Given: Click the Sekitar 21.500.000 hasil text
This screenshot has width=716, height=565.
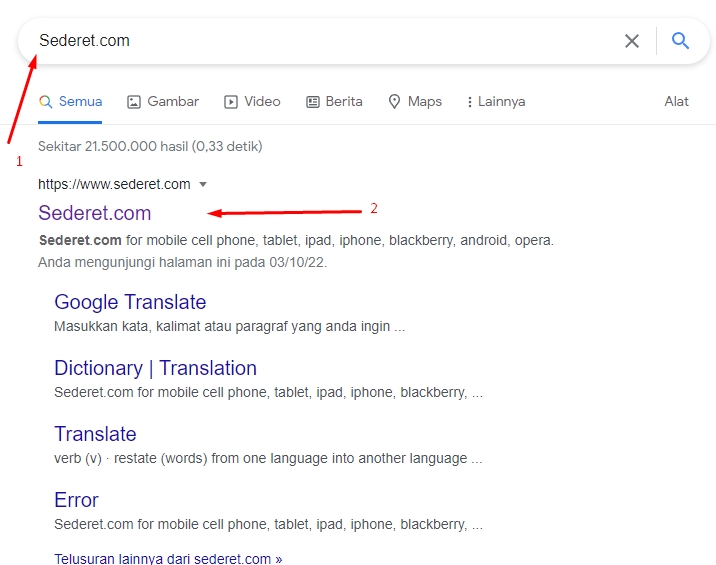Looking at the screenshot, I should 150,146.
